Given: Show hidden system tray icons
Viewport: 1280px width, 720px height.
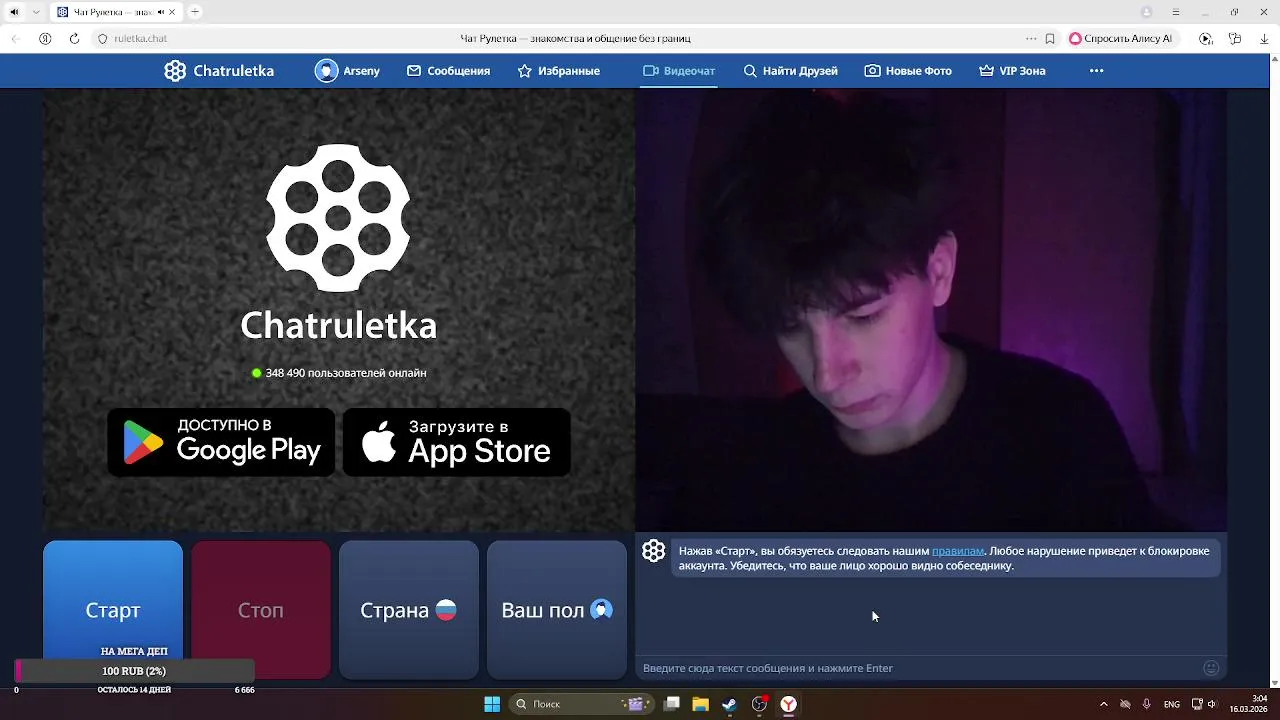Looking at the screenshot, I should (1104, 704).
